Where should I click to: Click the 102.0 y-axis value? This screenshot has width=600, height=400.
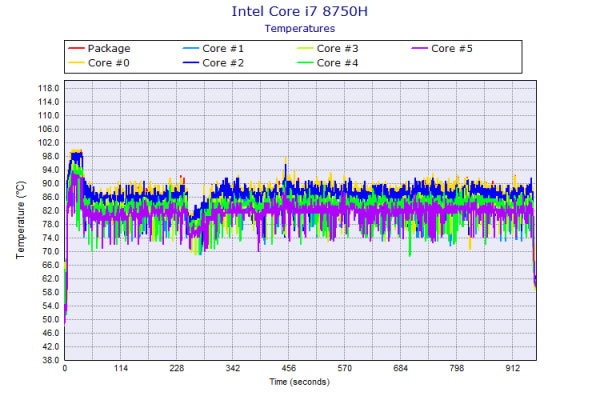[x=49, y=142]
